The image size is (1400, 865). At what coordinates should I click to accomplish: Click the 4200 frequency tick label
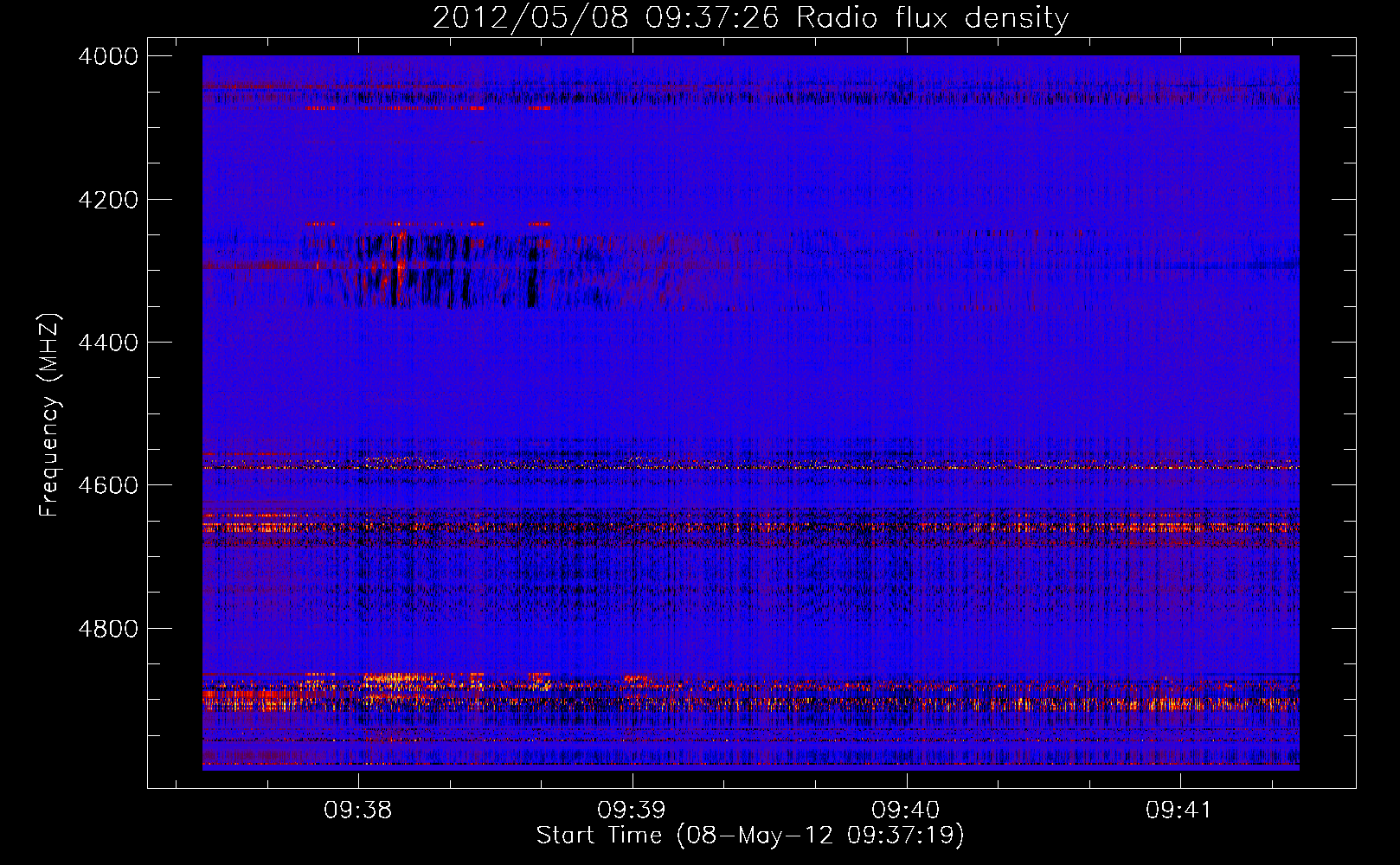[x=108, y=200]
